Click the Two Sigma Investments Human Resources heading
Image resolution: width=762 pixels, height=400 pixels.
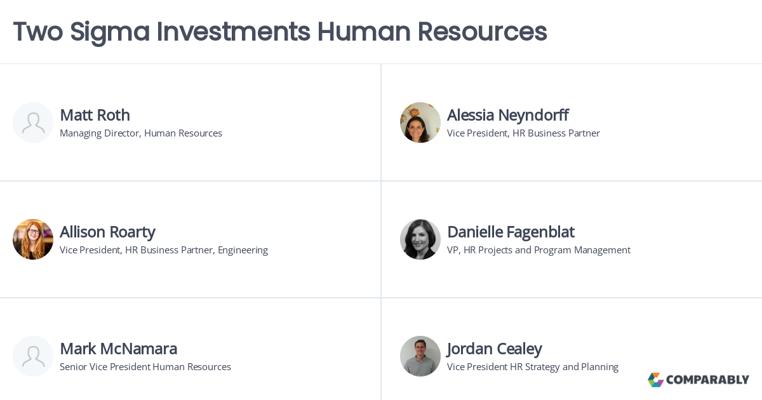[x=280, y=32]
